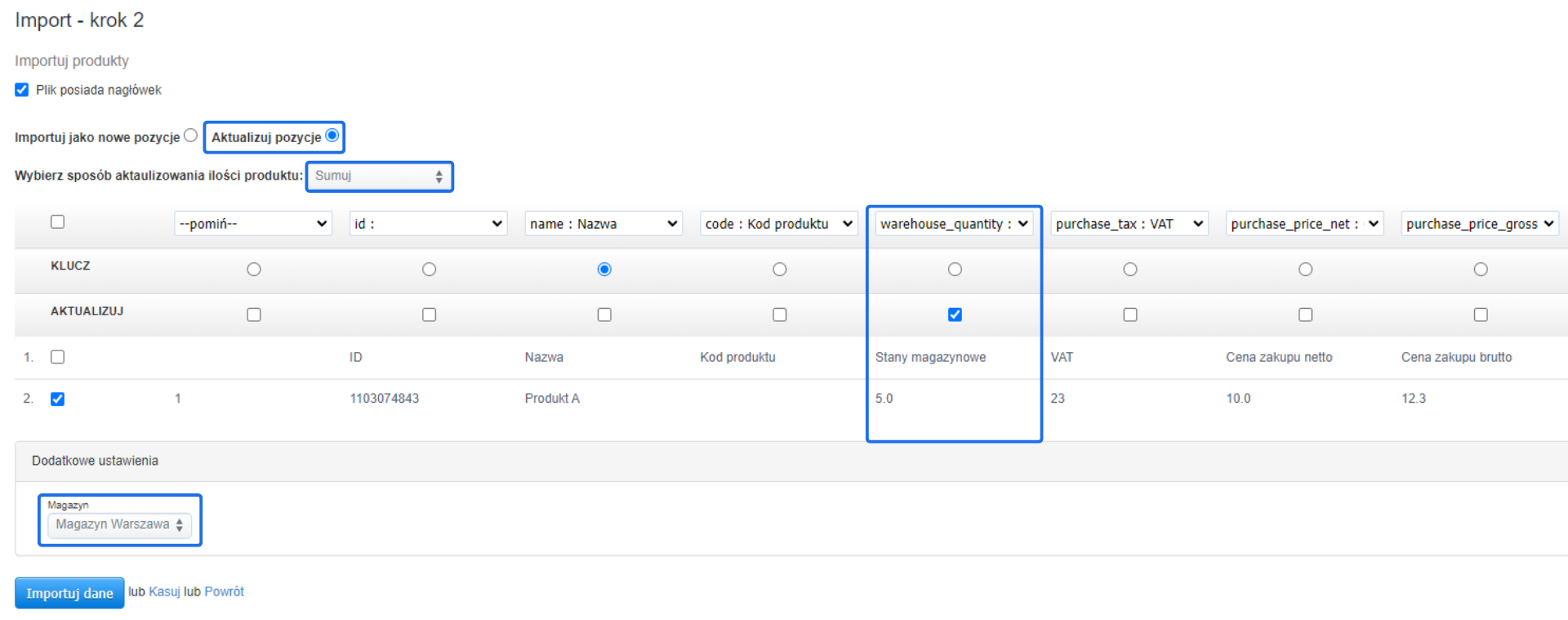Screen dimensions: 1568x620
Task: Expand the 'name : Nazwa' column dropdown
Action: pos(604,224)
